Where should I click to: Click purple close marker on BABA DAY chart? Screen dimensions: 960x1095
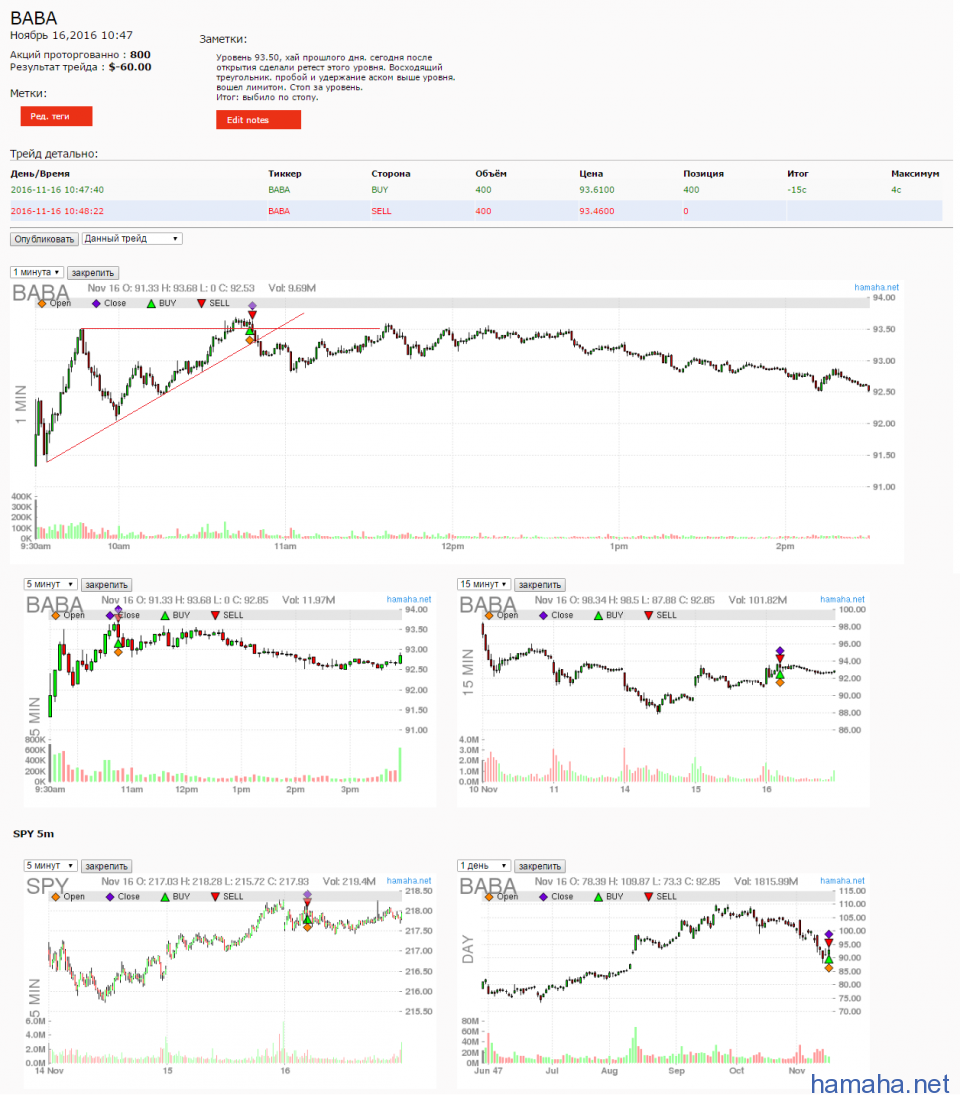pos(829,934)
